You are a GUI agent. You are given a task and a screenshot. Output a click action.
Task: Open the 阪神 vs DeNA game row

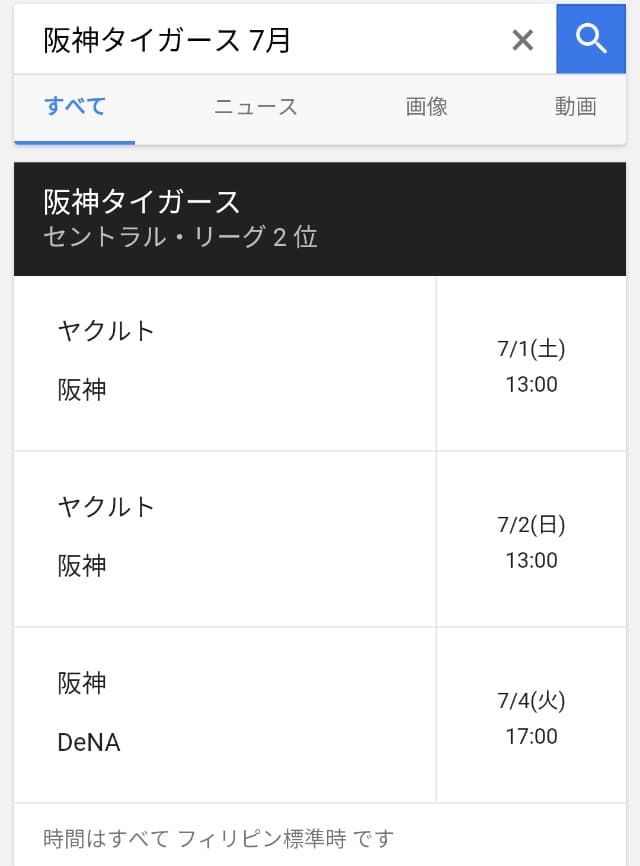(225, 714)
